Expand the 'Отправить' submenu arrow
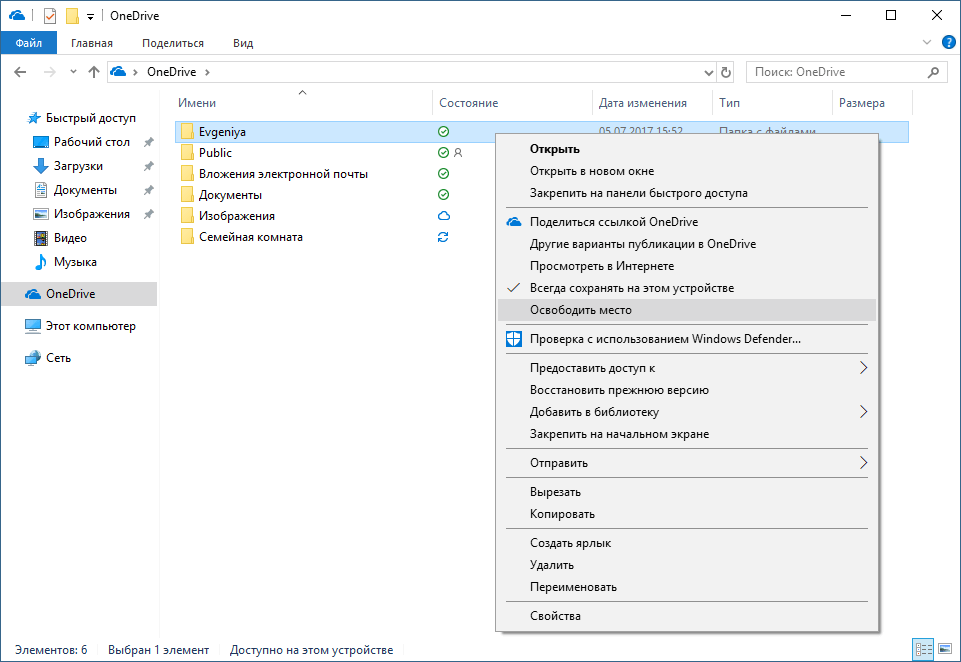 tap(863, 463)
